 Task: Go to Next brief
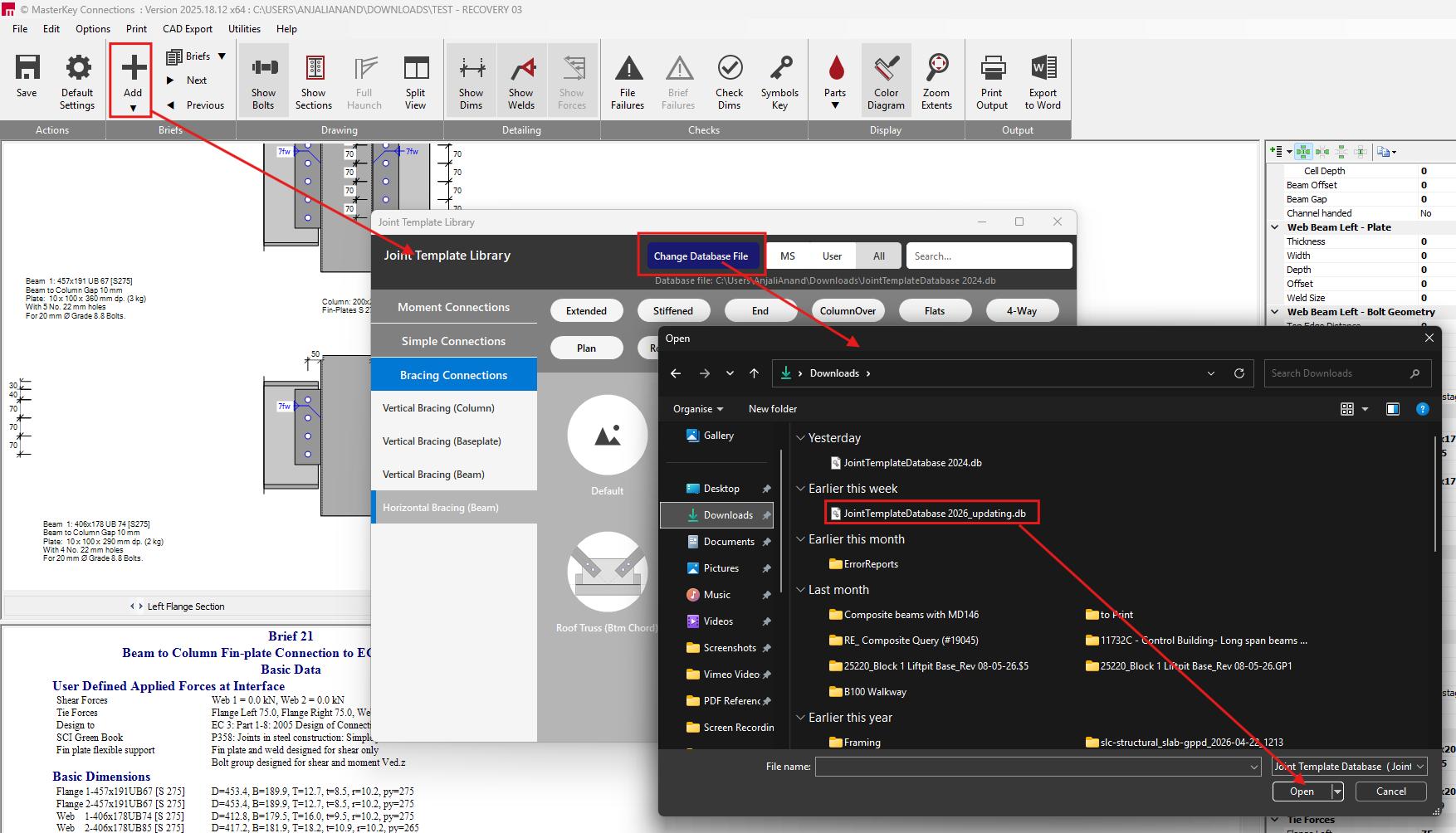187,80
